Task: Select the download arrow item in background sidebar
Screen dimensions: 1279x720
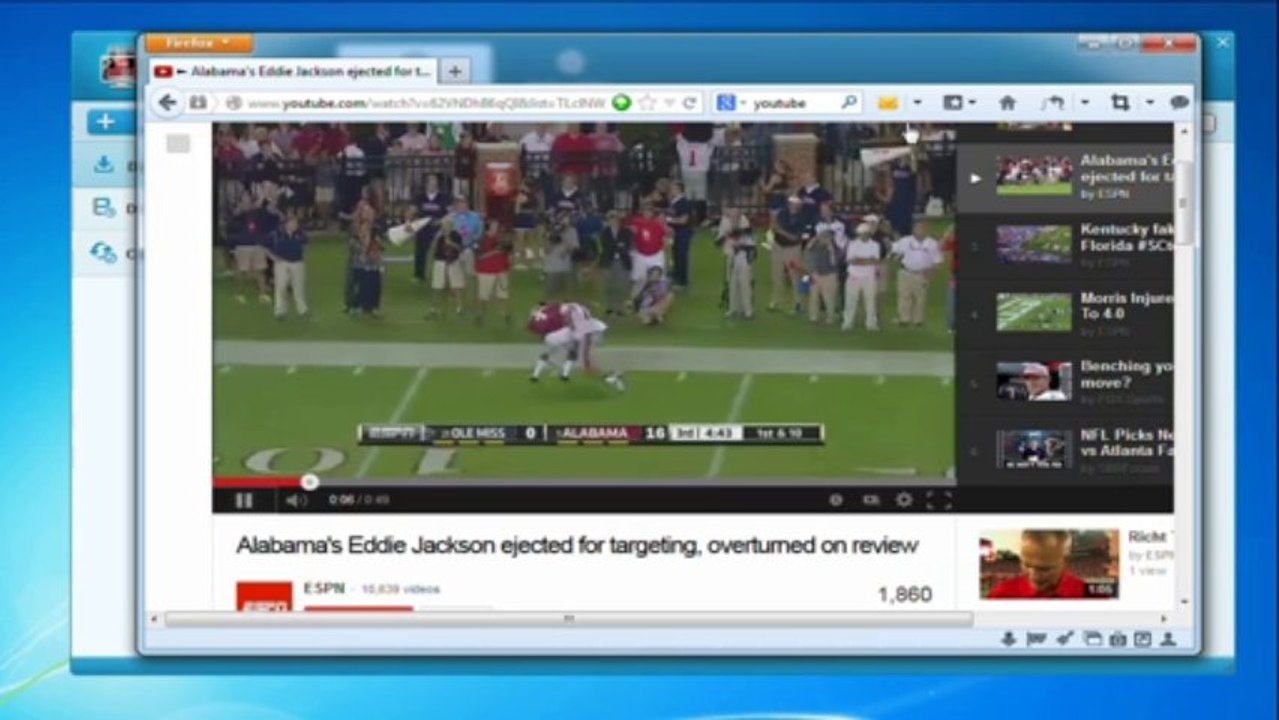Action: 104,165
